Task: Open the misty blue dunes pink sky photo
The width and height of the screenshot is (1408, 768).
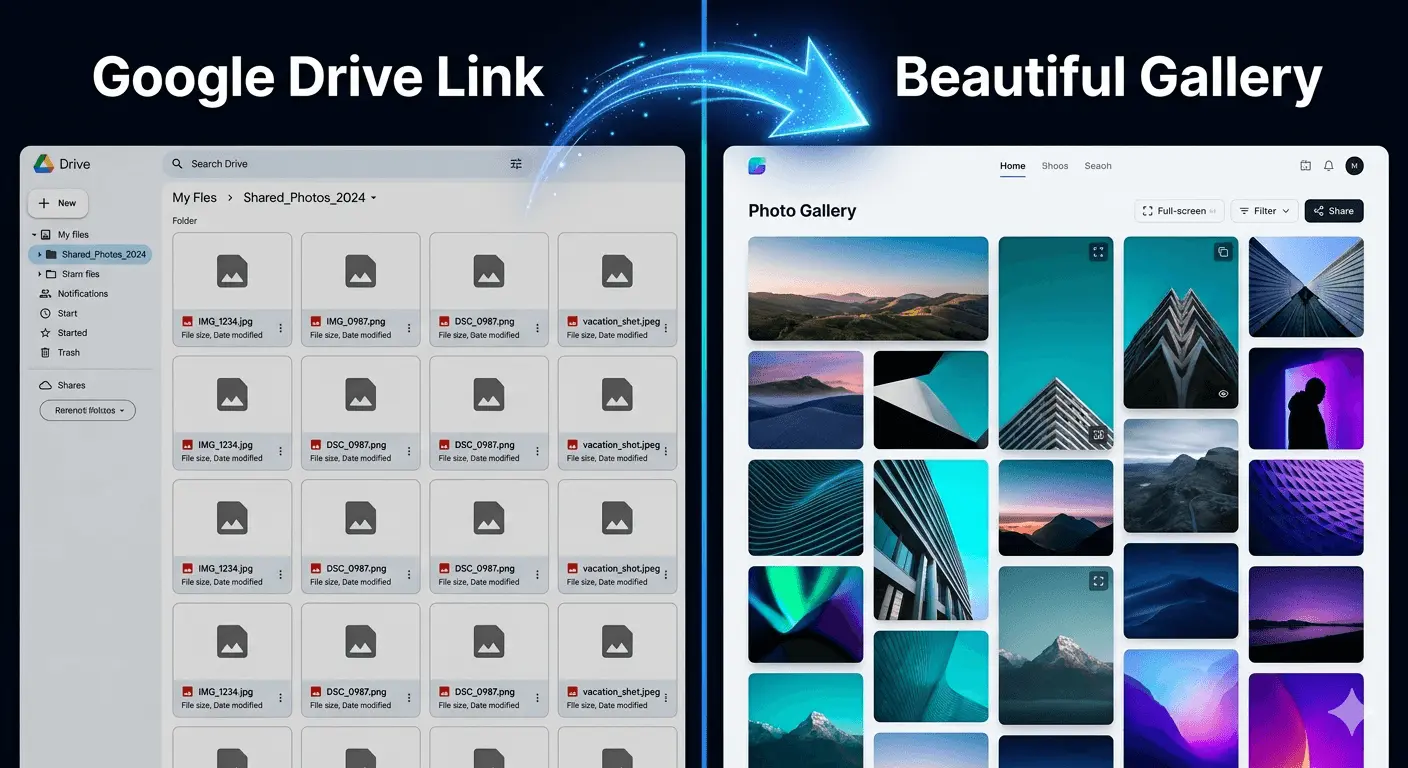Action: [806, 400]
